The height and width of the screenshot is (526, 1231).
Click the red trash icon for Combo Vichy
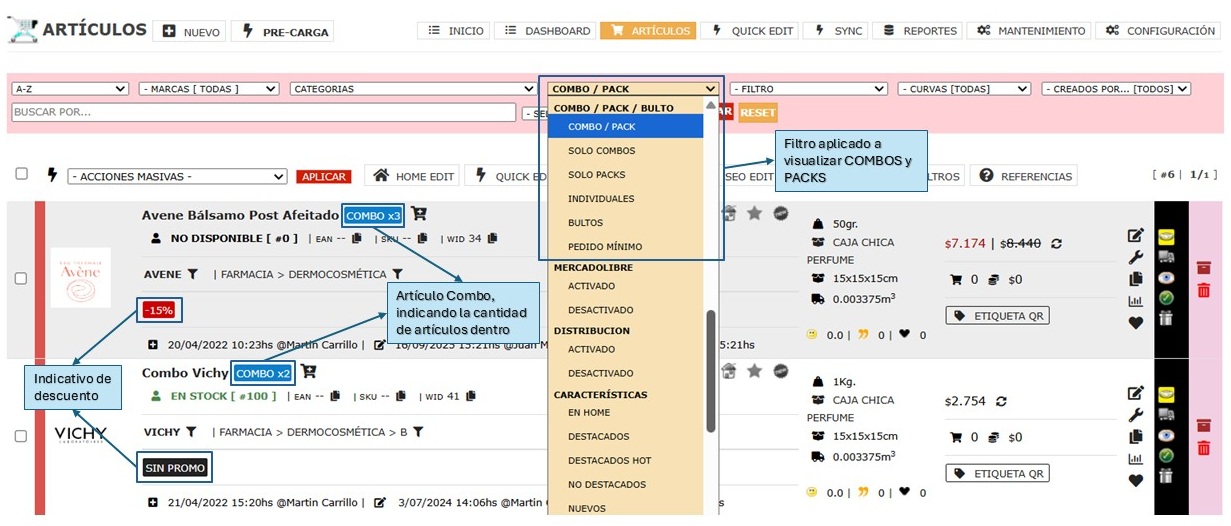(1204, 448)
